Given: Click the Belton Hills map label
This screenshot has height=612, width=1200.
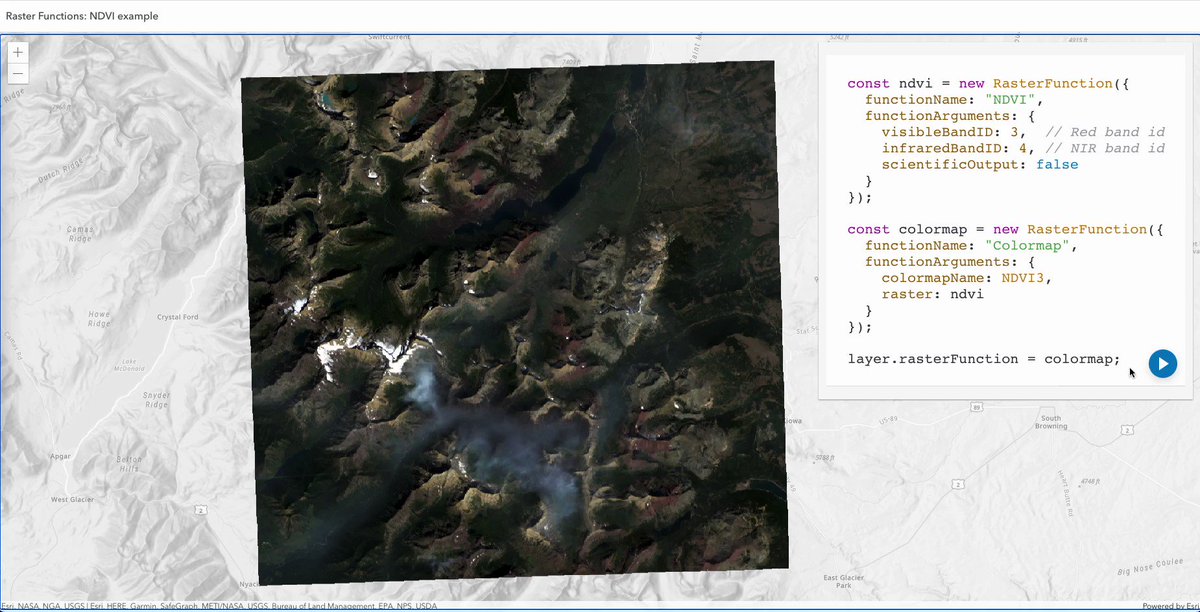Looking at the screenshot, I should 131,464.
